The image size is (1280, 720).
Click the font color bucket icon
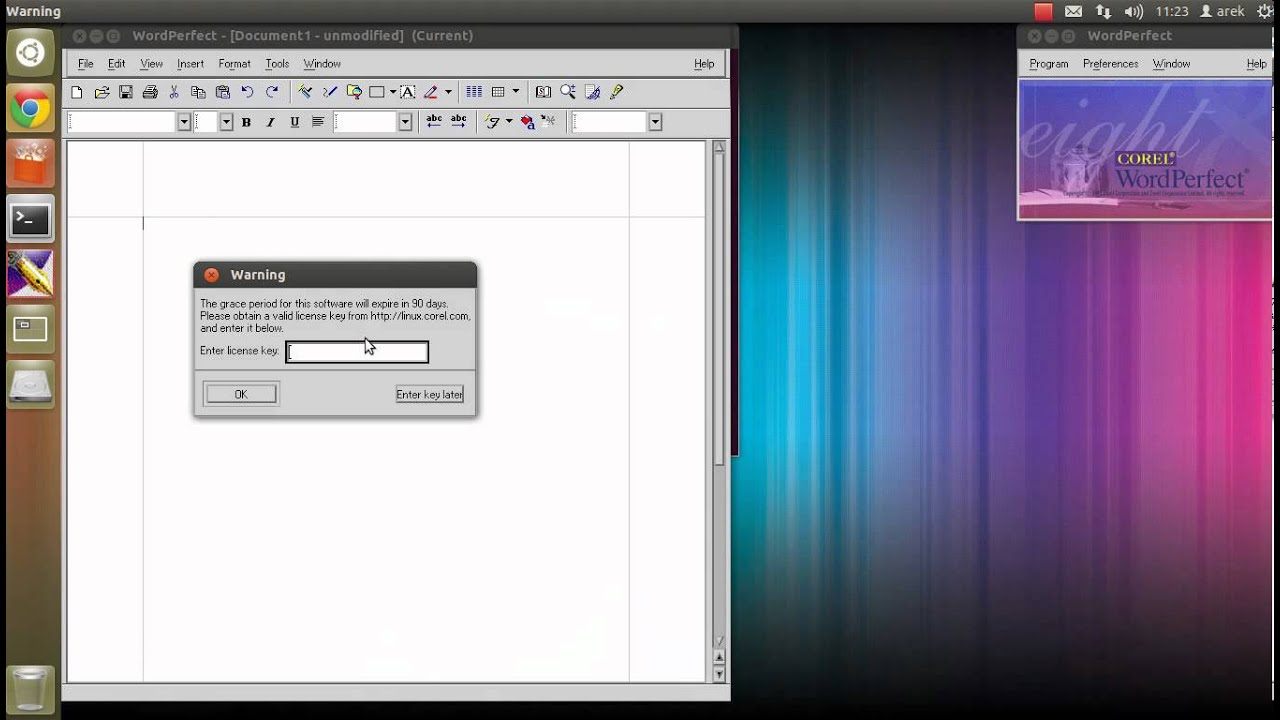point(527,122)
